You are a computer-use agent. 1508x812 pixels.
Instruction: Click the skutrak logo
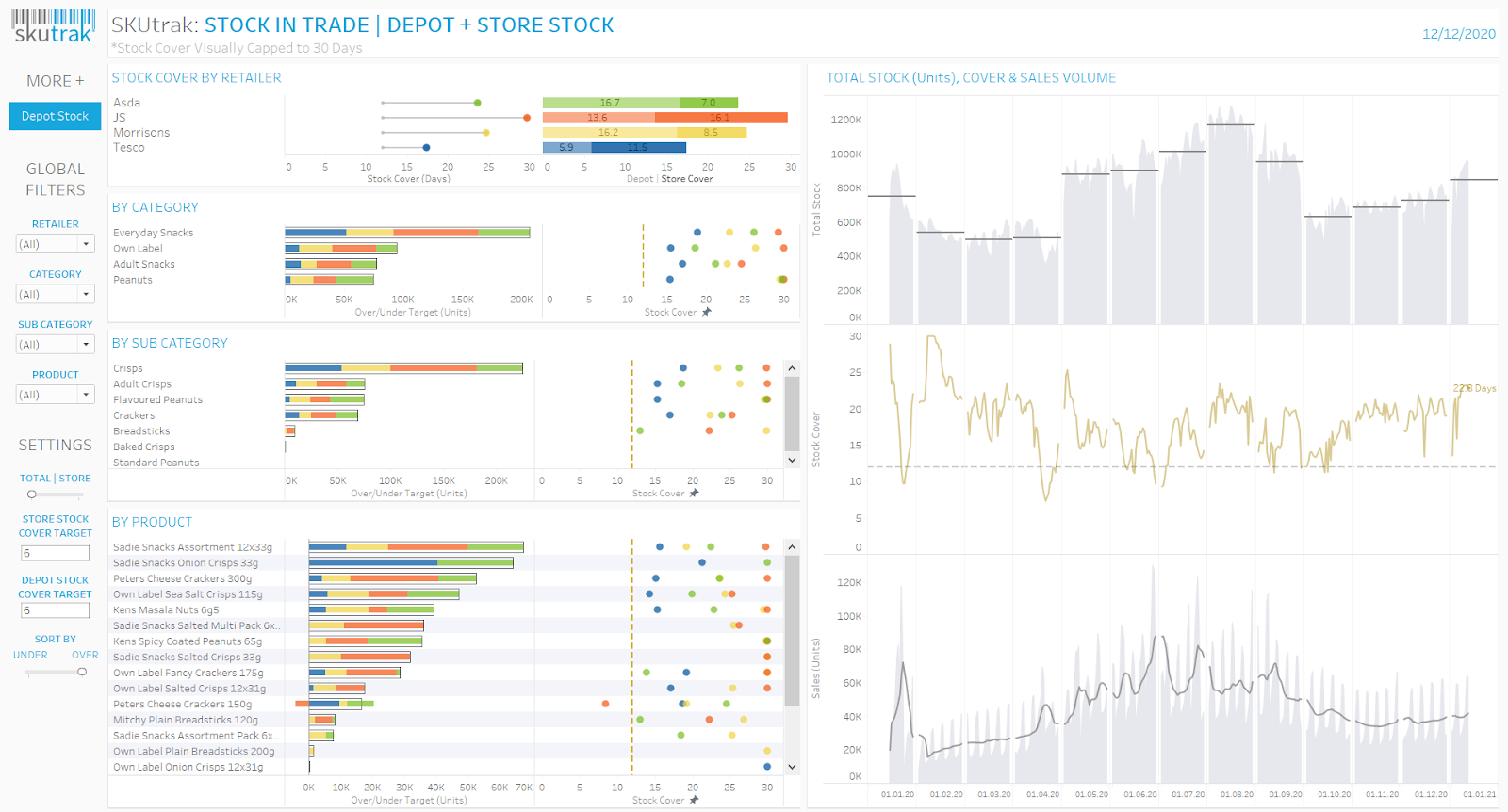54,25
